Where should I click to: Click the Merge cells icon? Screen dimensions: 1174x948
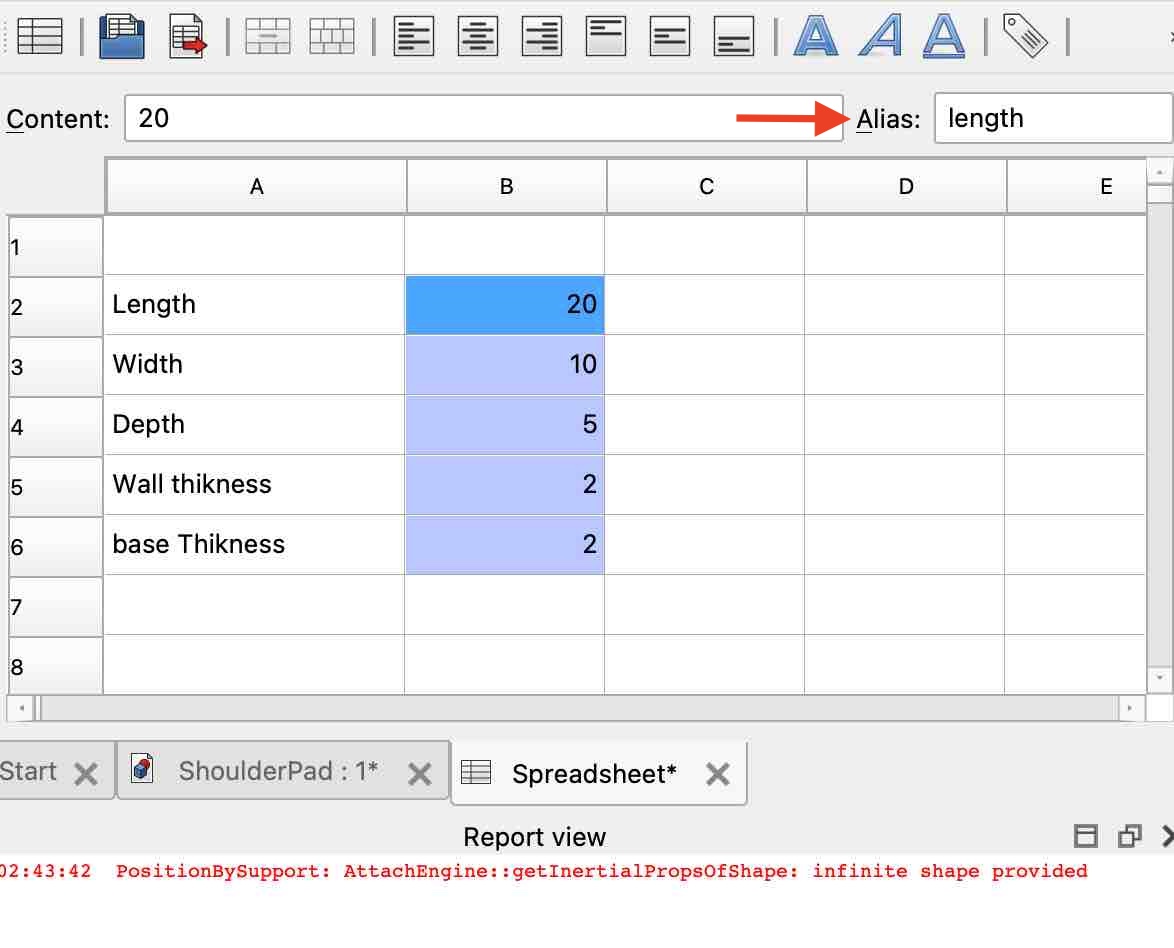click(x=268, y=37)
